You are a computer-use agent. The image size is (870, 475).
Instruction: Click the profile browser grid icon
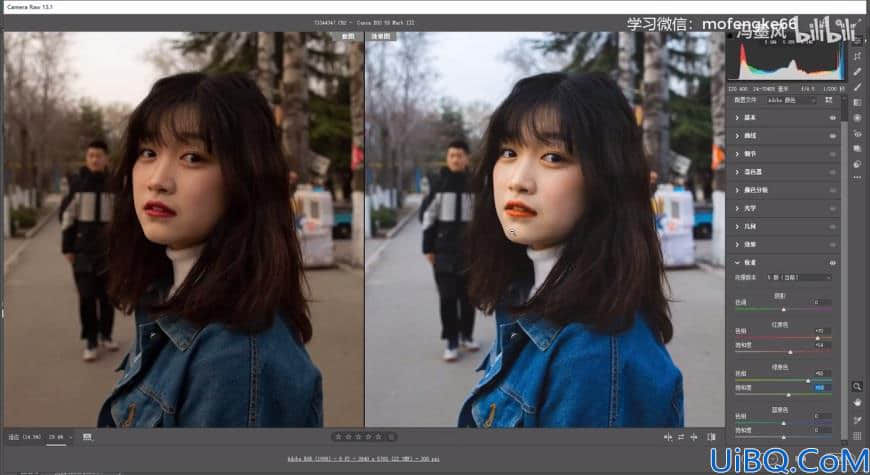[x=828, y=100]
